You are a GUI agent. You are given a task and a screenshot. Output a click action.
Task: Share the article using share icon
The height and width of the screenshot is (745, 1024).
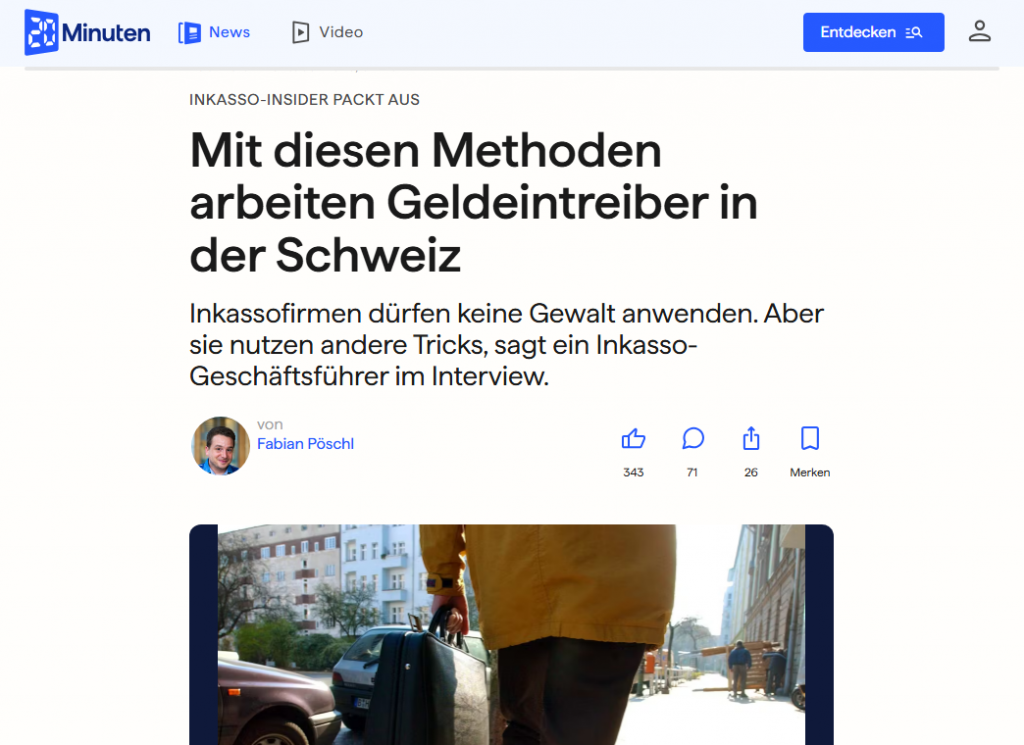pos(751,438)
